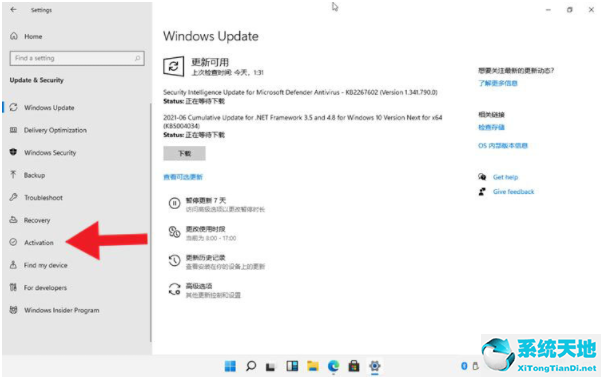This screenshot has width=601, height=377.
Task: Open the Backup section
Action: (34, 175)
